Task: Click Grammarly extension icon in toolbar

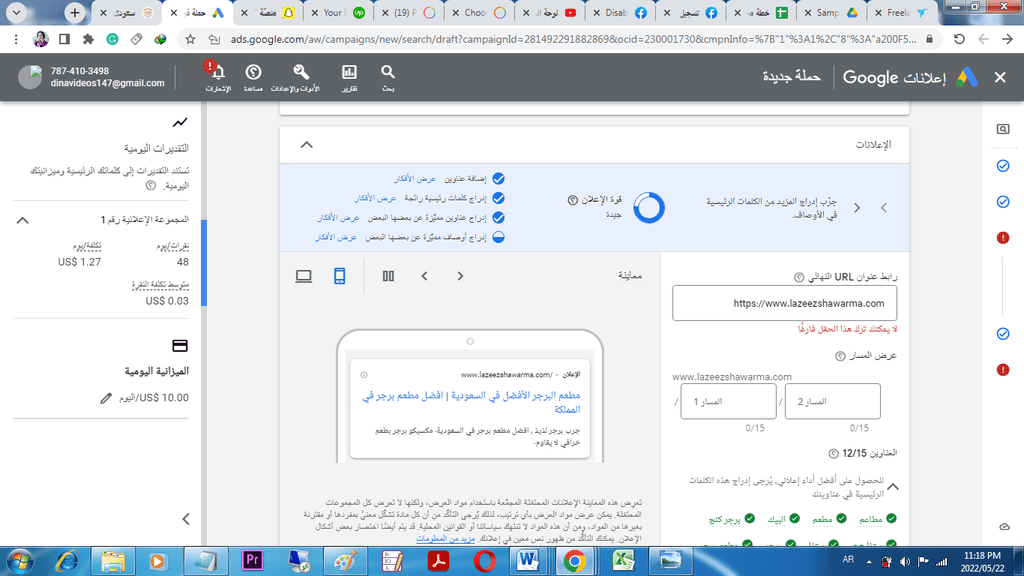Action: point(112,39)
